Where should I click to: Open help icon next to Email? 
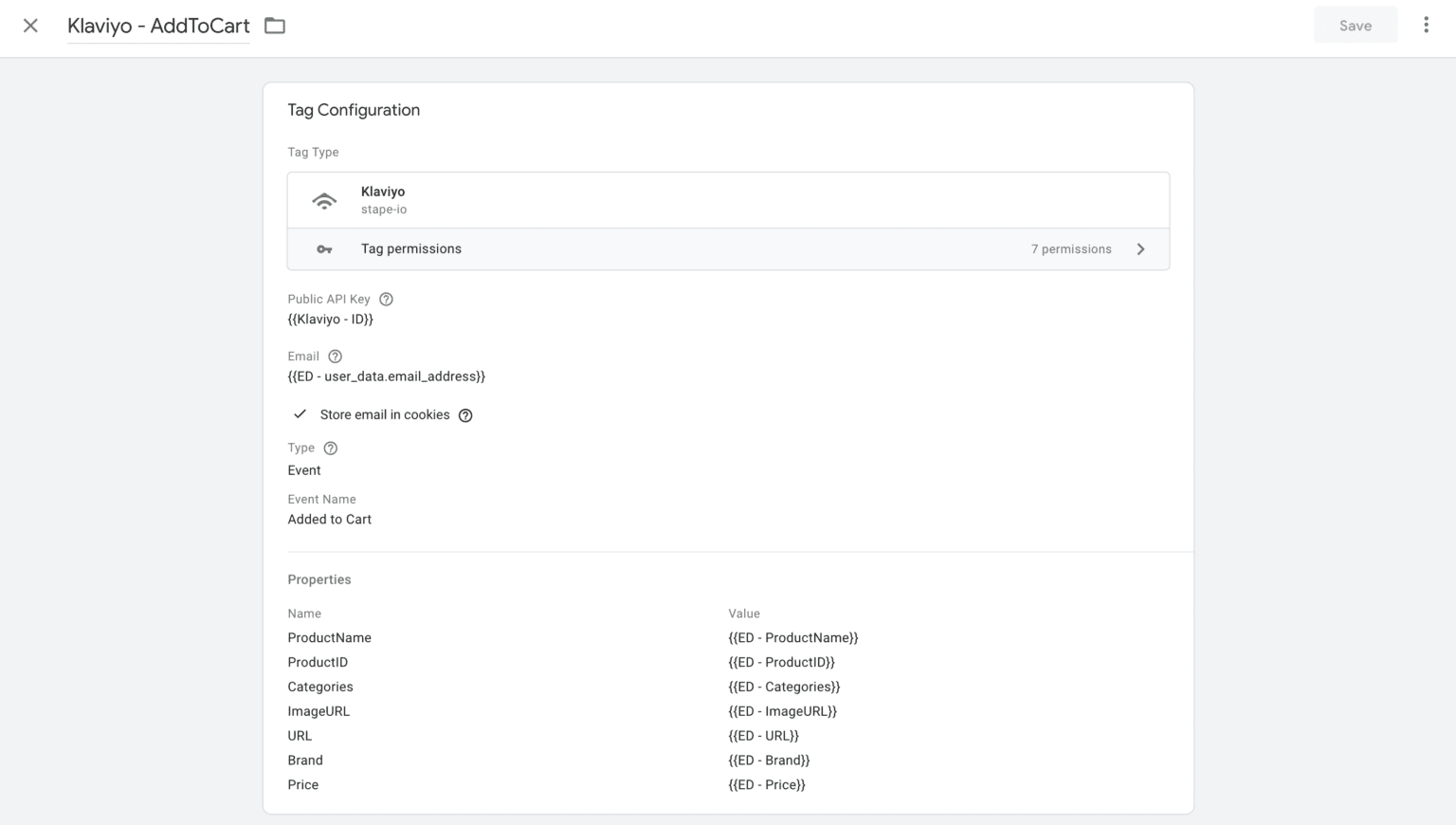[335, 357]
